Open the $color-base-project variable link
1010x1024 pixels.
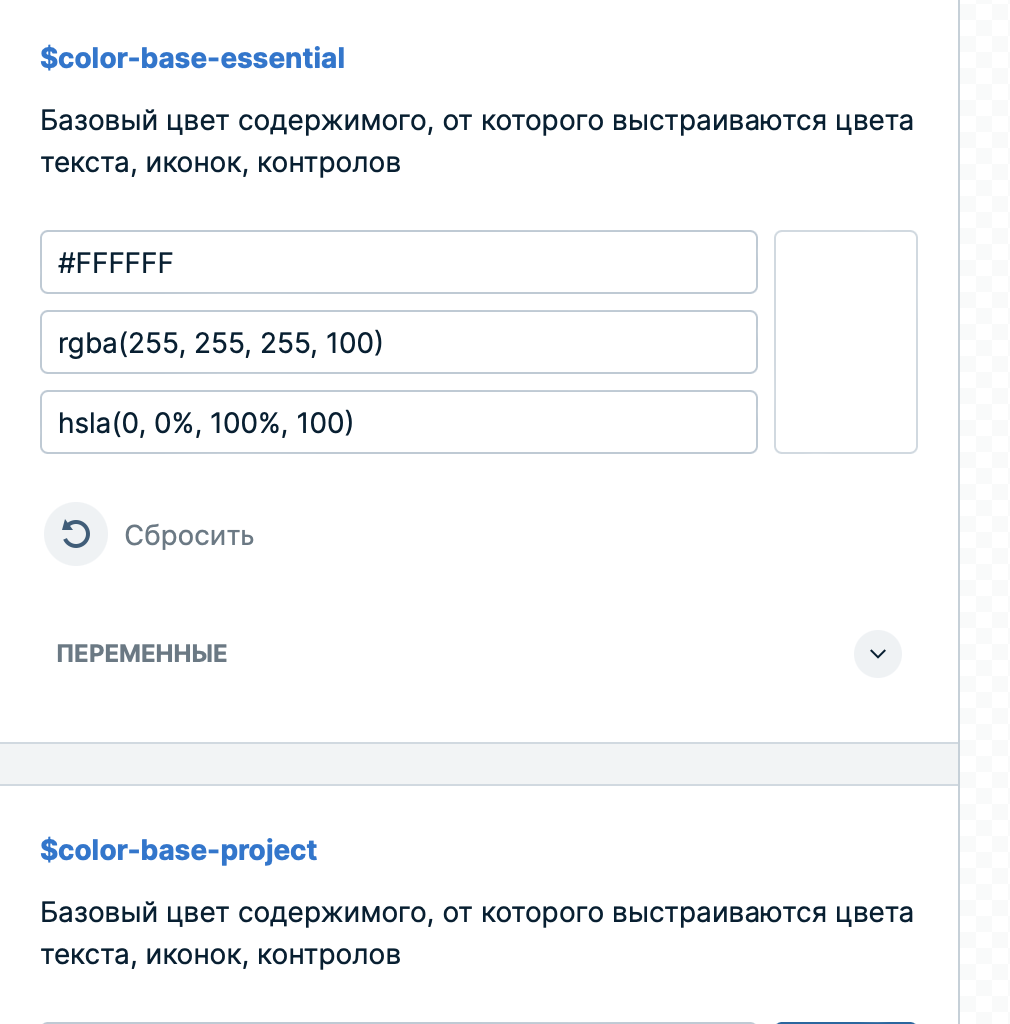pyautogui.click(x=178, y=850)
